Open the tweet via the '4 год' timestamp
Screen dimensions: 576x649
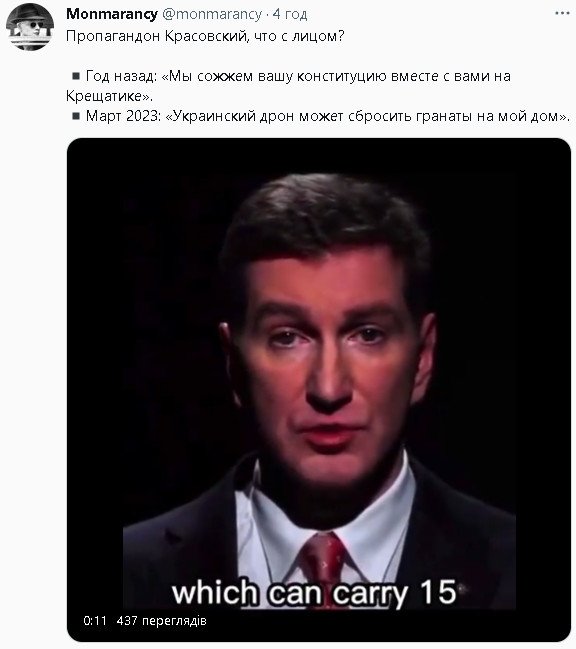[290, 14]
